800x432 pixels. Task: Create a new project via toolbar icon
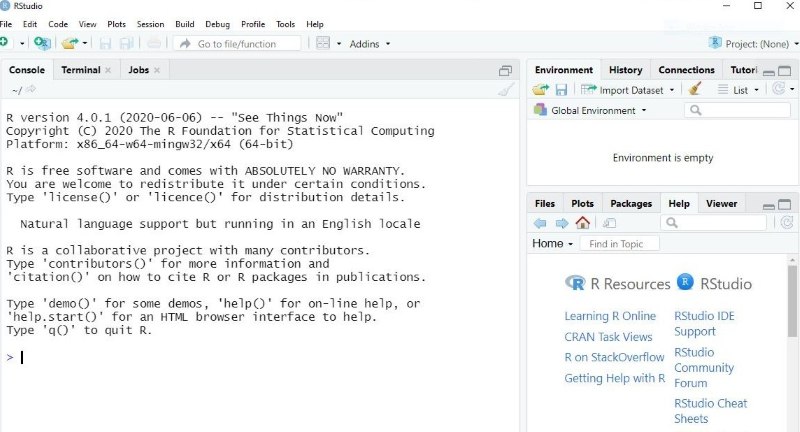[x=42, y=43]
